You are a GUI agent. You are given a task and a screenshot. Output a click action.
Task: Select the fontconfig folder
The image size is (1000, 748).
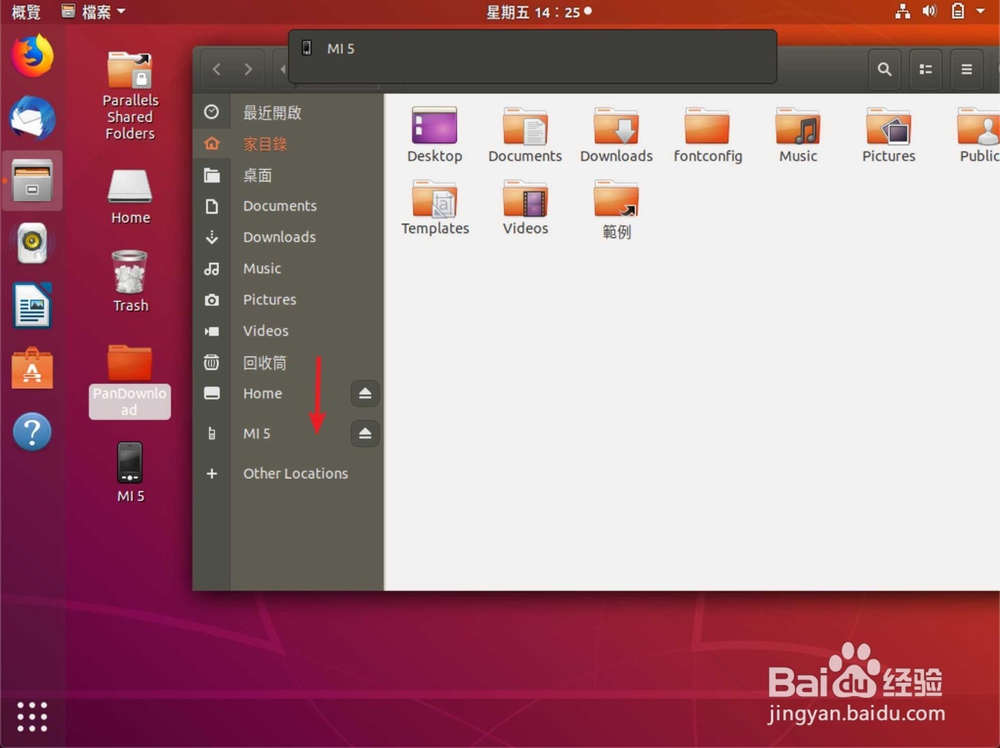[x=707, y=135]
